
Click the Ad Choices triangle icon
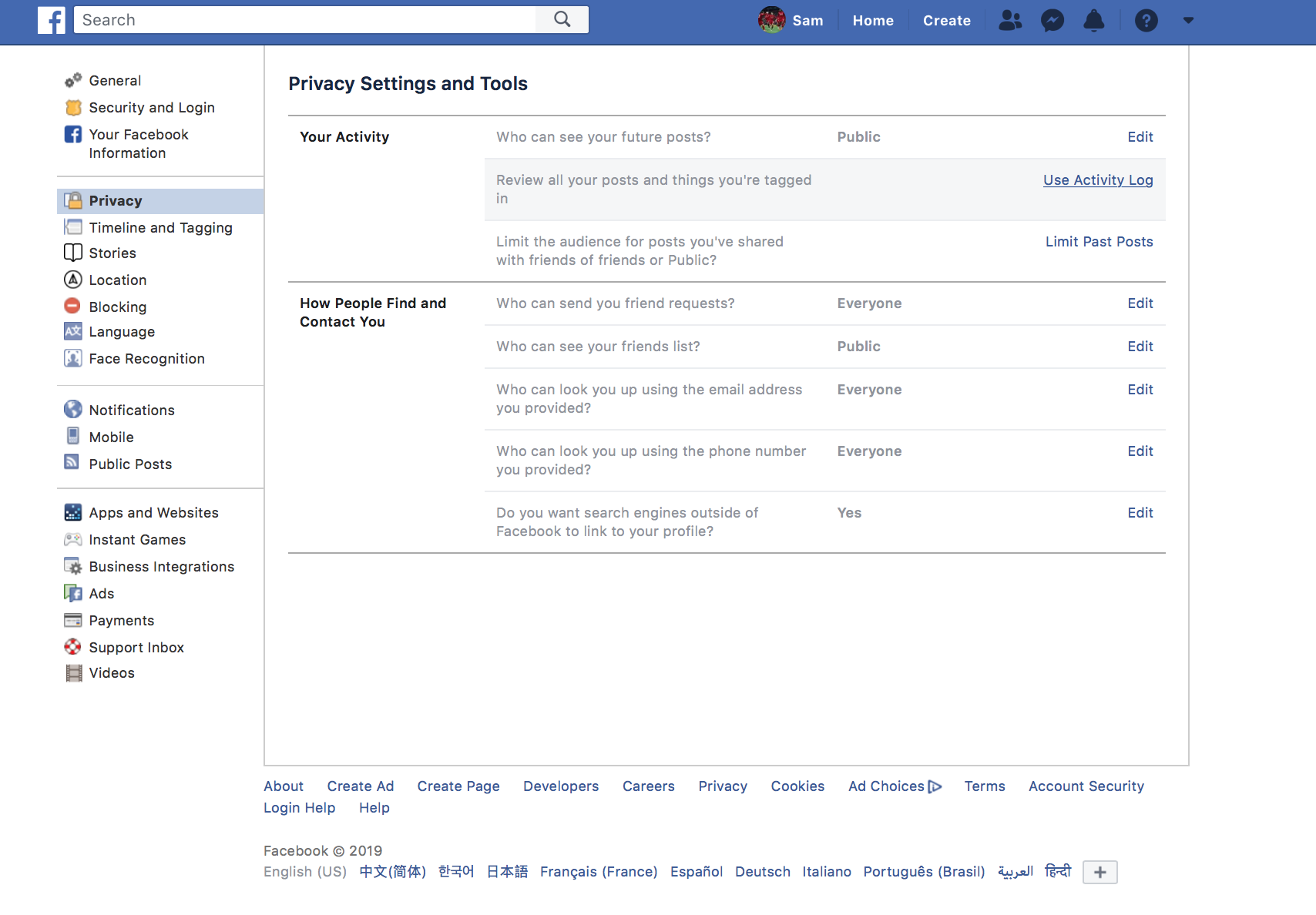coord(935,786)
